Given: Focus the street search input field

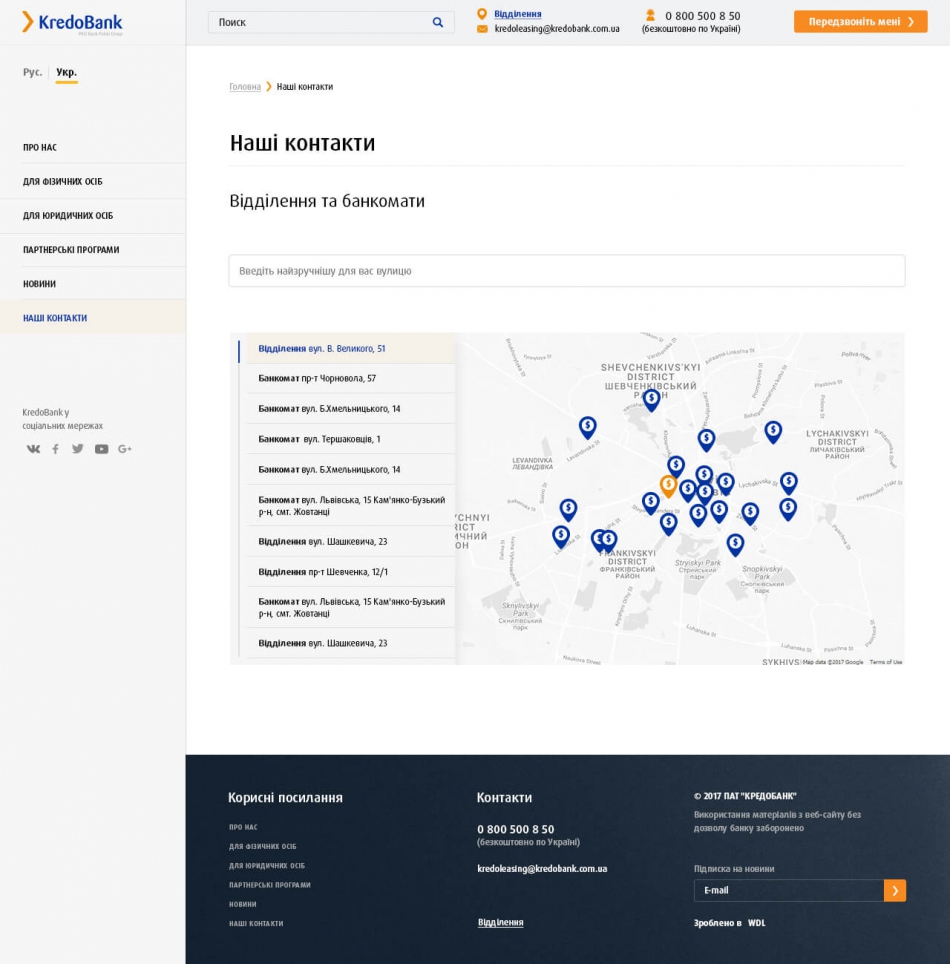Looking at the screenshot, I should tap(566, 271).
